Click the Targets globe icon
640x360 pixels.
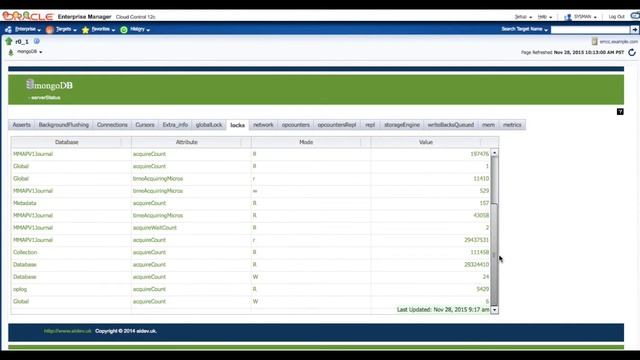(50, 29)
